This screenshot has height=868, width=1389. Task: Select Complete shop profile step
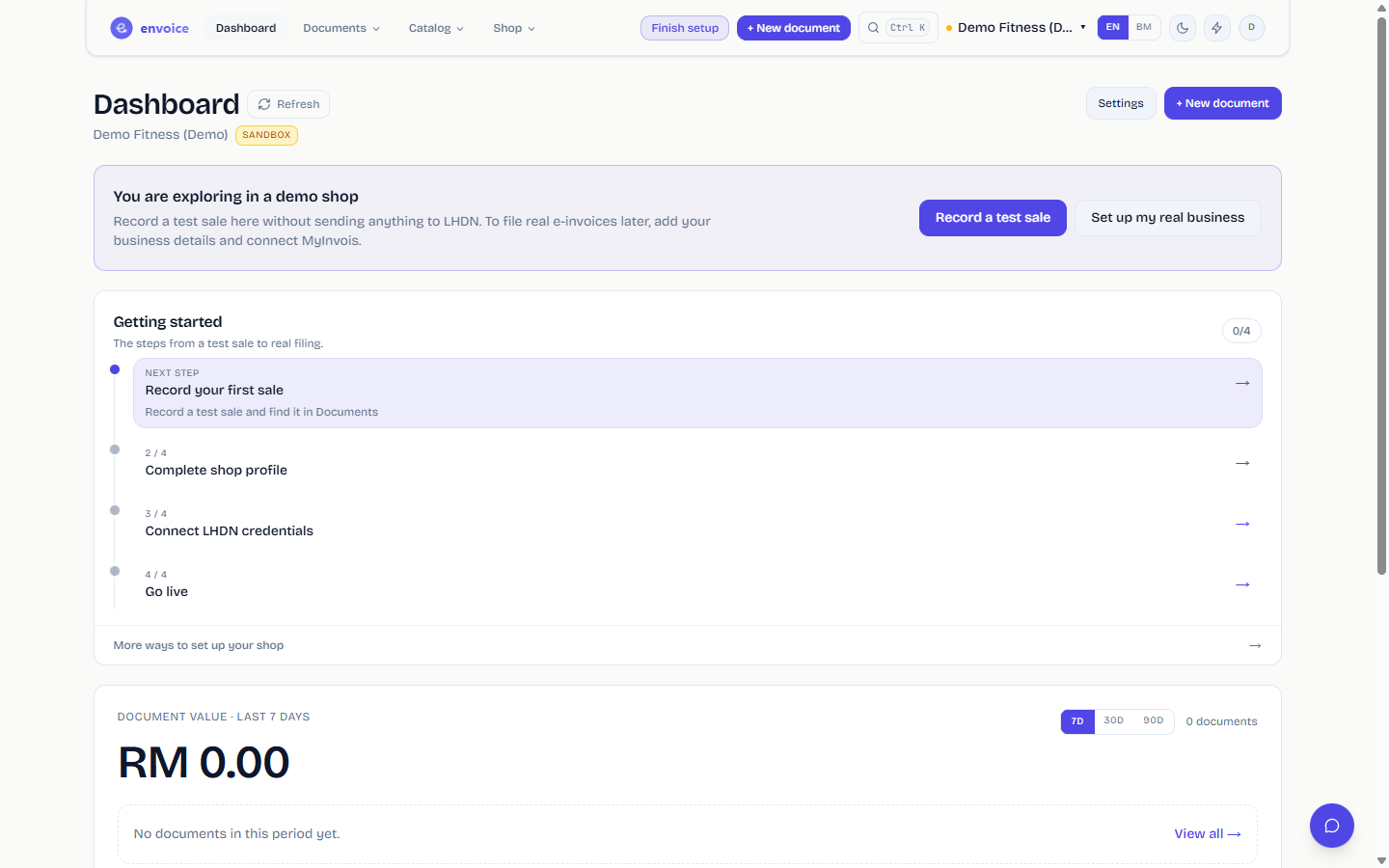[697, 463]
